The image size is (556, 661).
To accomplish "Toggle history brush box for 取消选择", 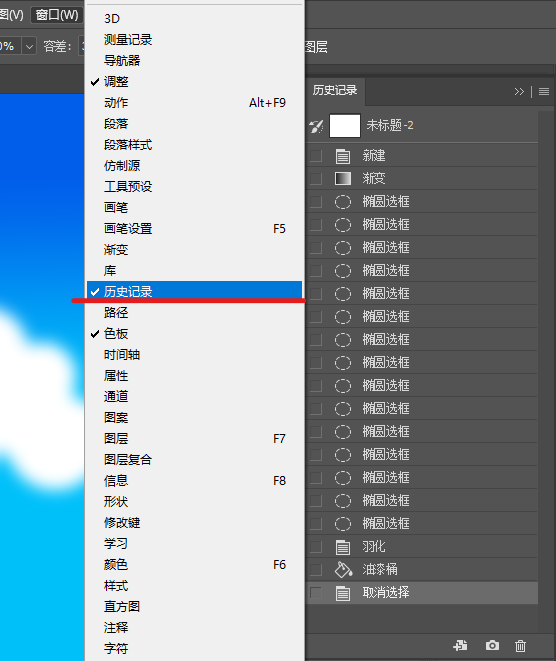I will click(316, 593).
